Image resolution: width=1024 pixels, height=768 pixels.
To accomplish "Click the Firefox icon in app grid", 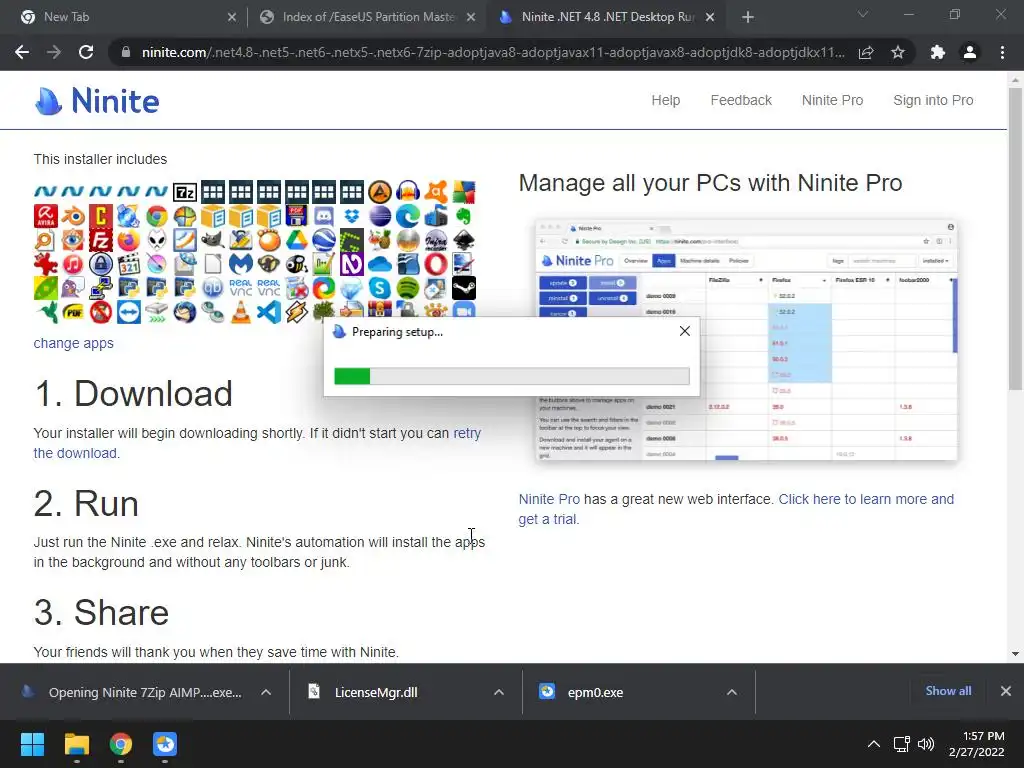I will 129,240.
